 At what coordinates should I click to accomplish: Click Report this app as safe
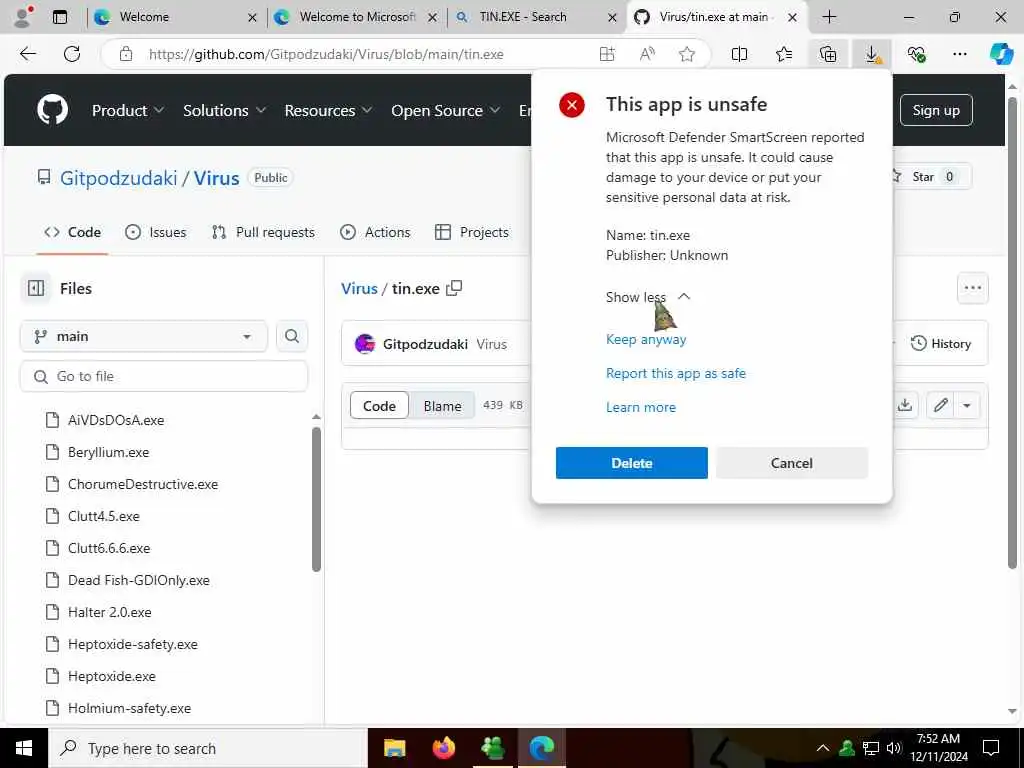[675, 374]
